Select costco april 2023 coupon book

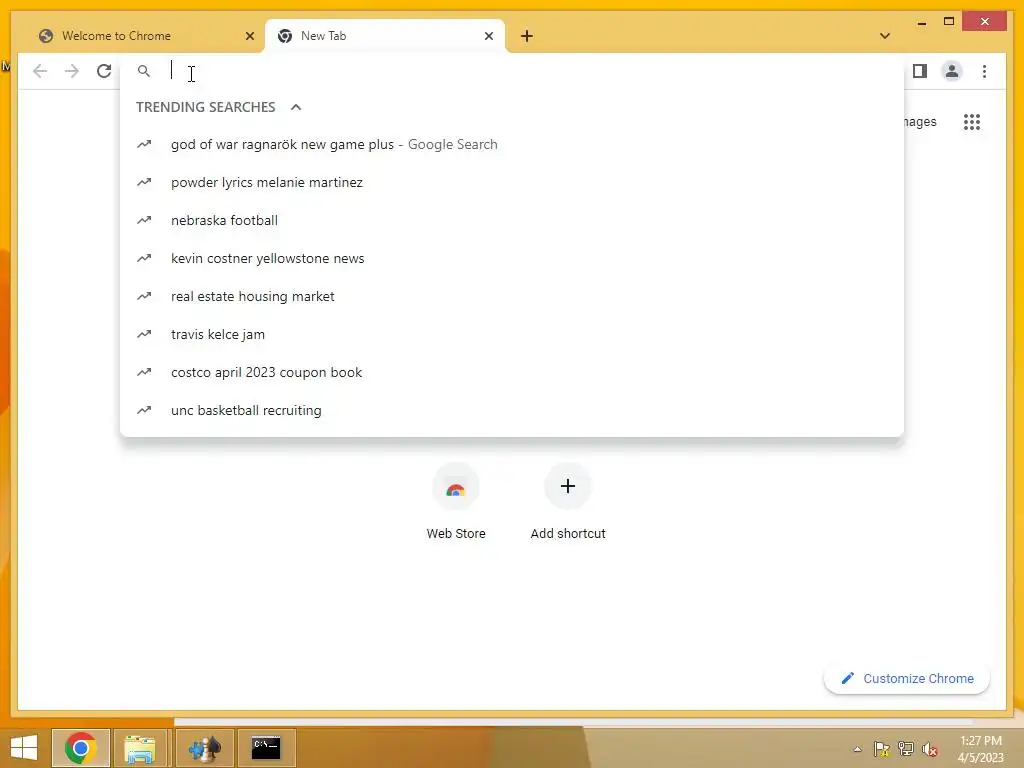[x=512, y=372]
